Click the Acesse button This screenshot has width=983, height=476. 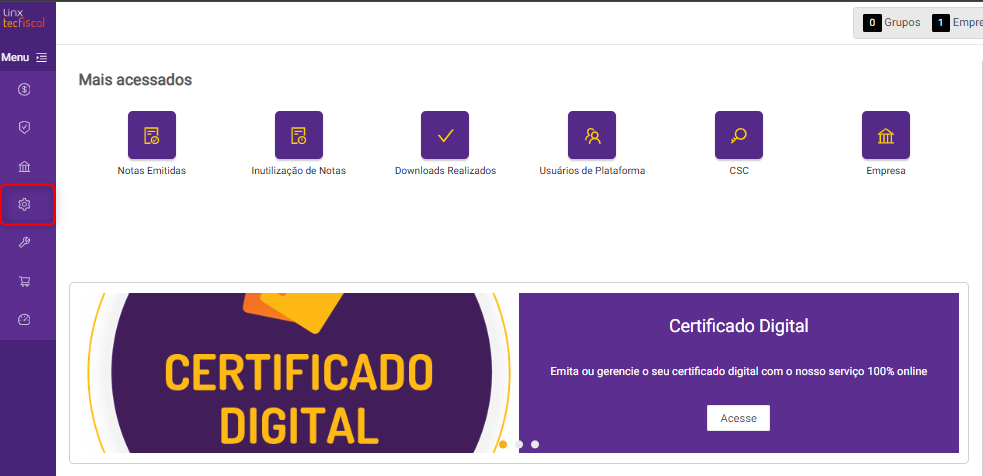tap(738, 418)
